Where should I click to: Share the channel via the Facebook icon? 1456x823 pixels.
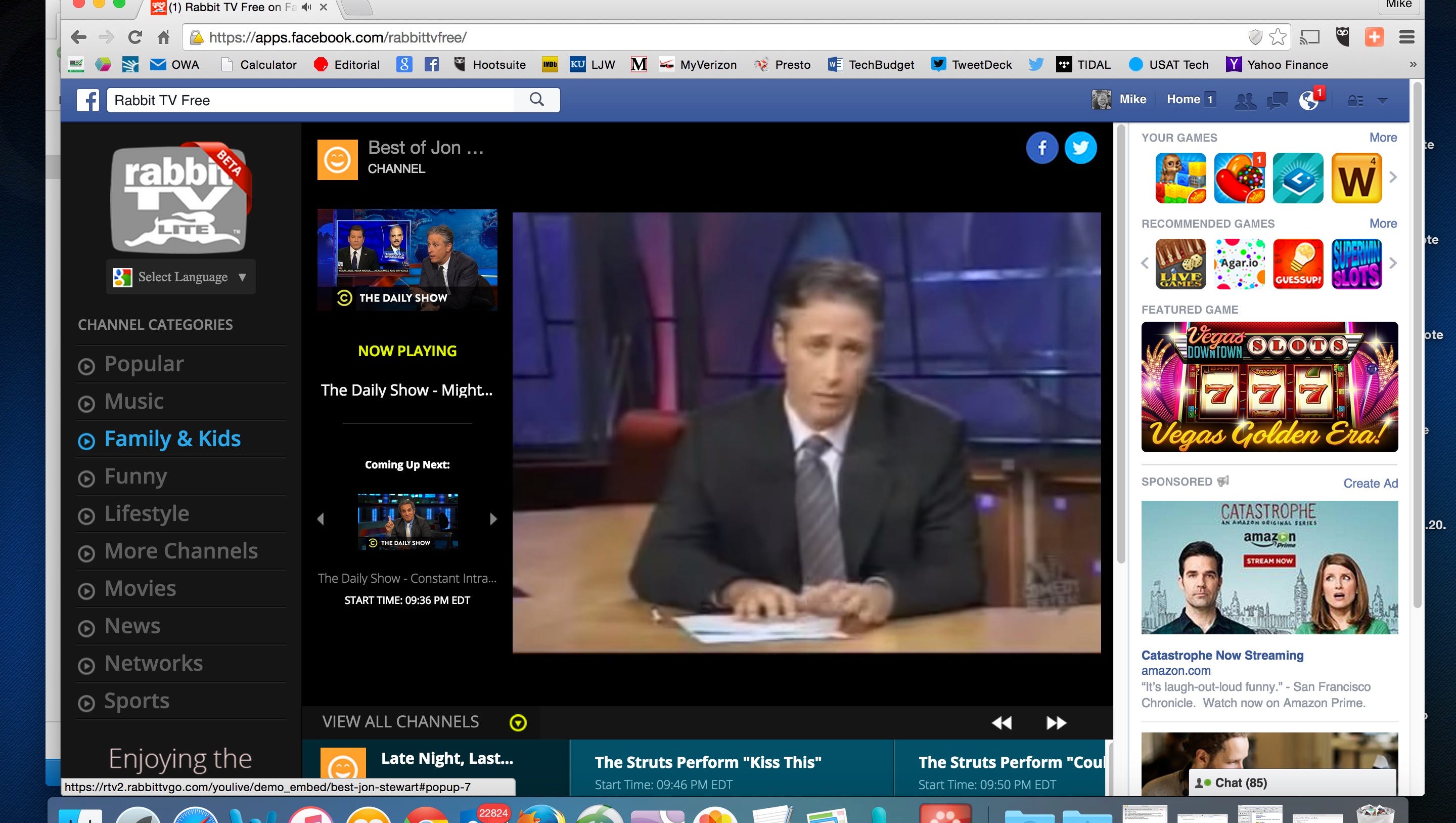pyautogui.click(x=1041, y=148)
